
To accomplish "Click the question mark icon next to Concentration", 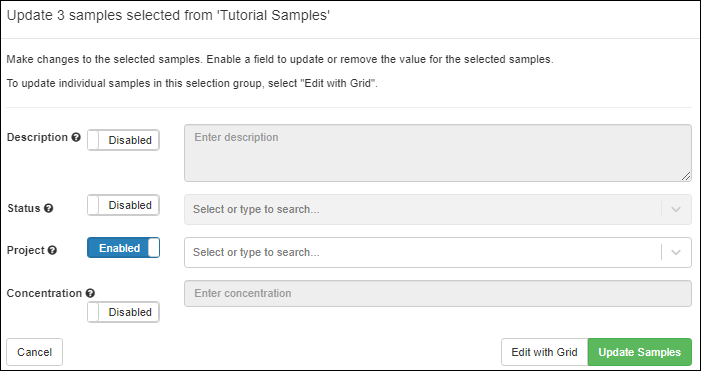I will (x=90, y=293).
